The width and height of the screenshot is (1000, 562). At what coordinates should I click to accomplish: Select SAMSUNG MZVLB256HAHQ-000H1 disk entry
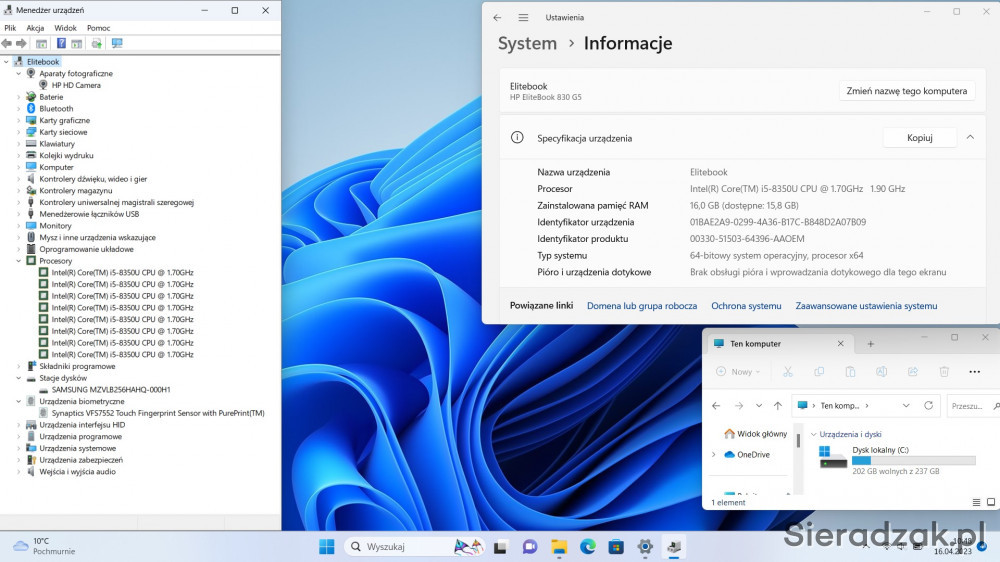(110, 389)
